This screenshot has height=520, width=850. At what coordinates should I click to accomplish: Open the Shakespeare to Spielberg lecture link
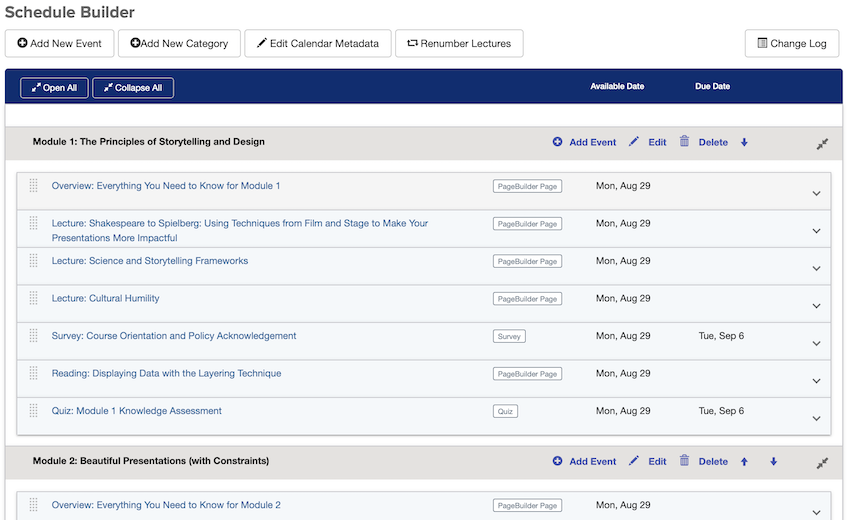point(240,230)
